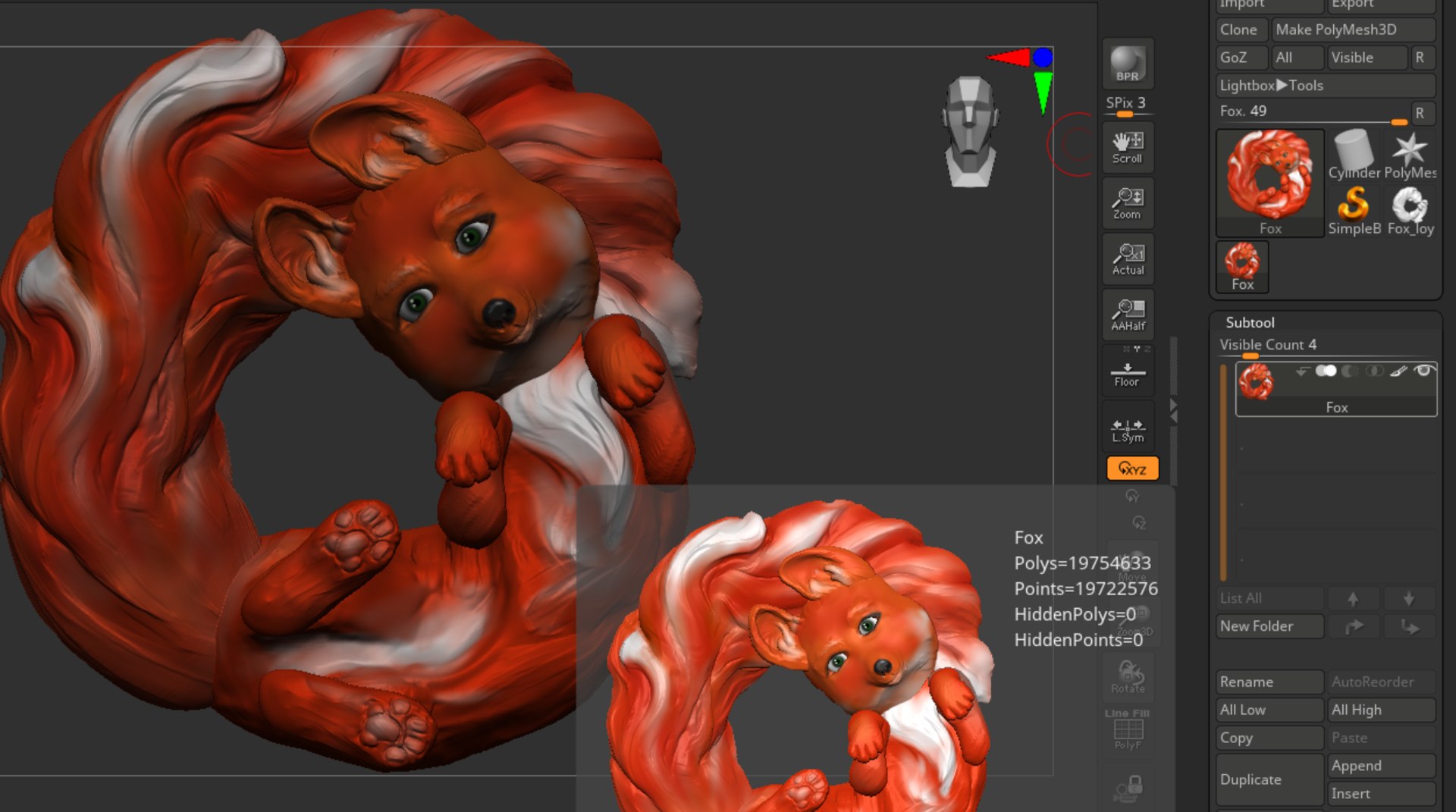1456x812 pixels.
Task: Select the Fox subtool entry
Action: pos(1336,389)
